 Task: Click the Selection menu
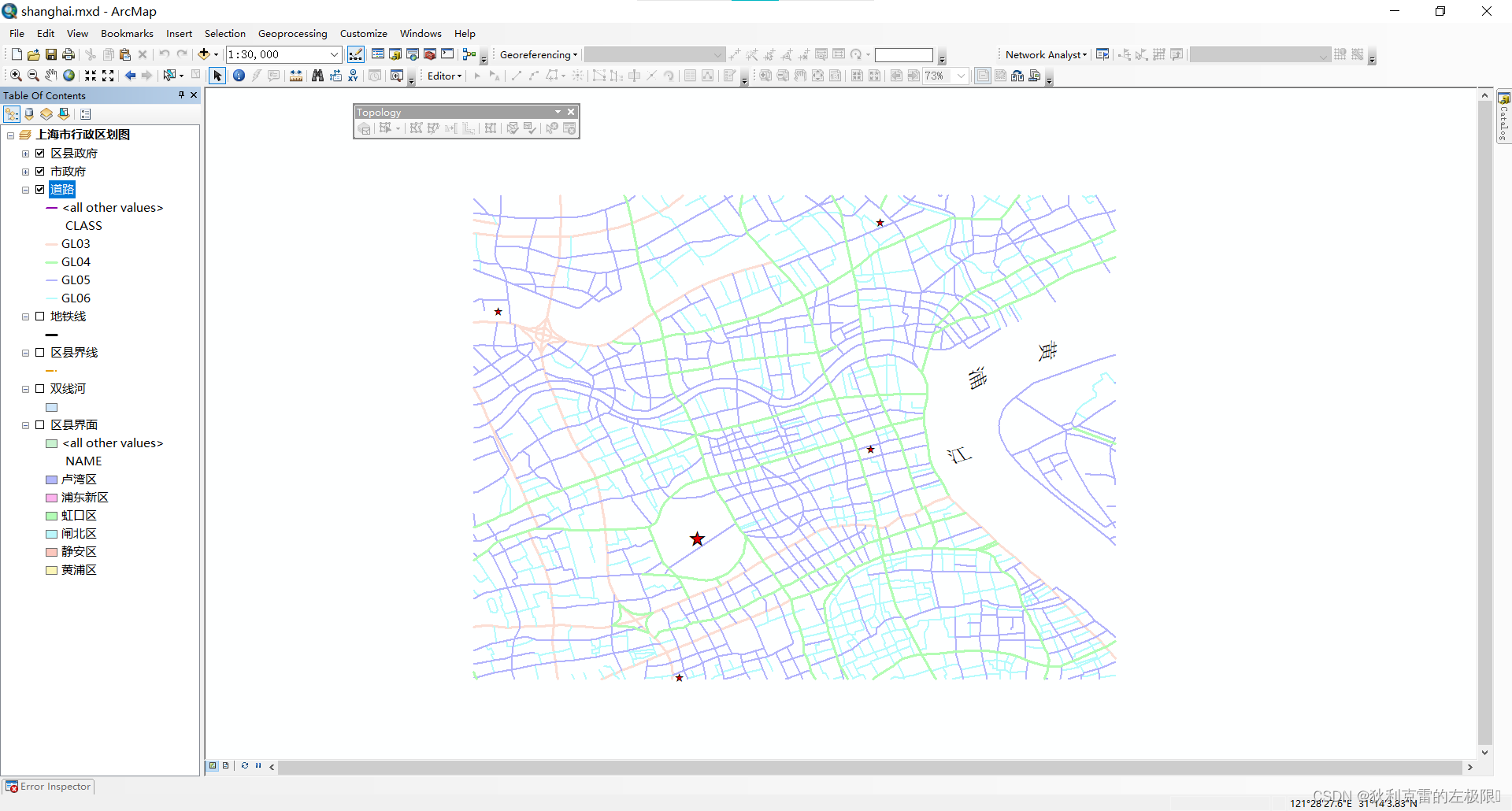coord(225,33)
